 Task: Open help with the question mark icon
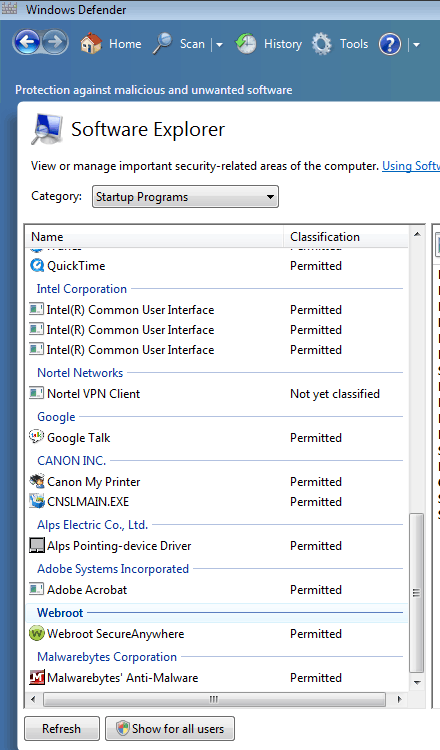(390, 44)
